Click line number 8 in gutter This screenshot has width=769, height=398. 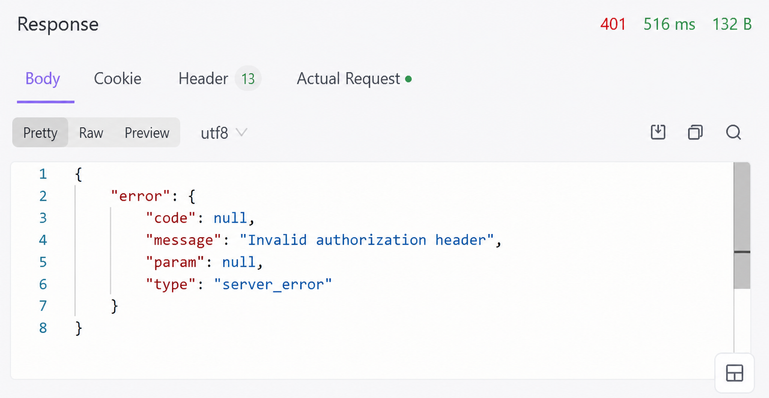click(x=43, y=328)
